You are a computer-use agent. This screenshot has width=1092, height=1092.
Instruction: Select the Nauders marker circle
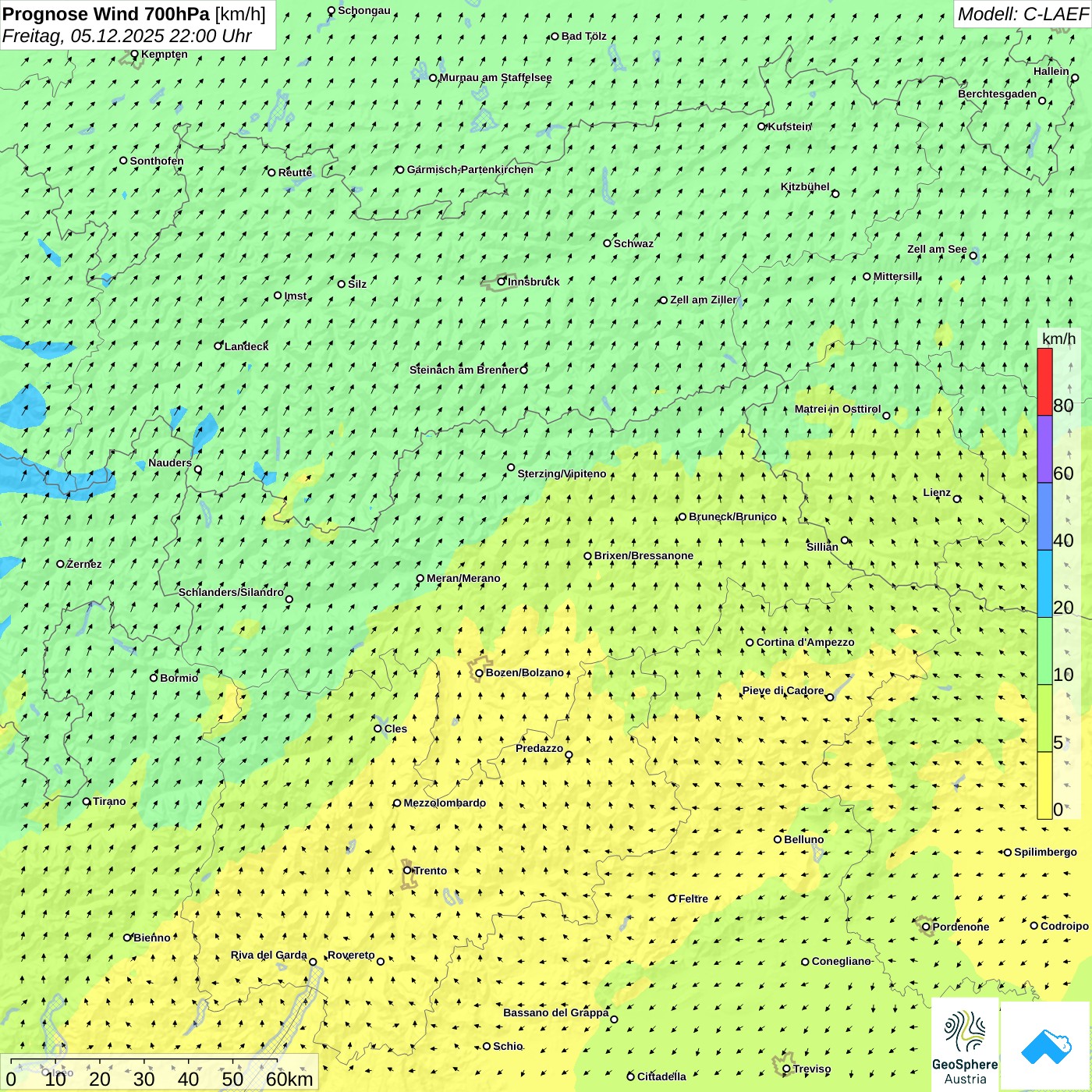pyautogui.click(x=198, y=470)
